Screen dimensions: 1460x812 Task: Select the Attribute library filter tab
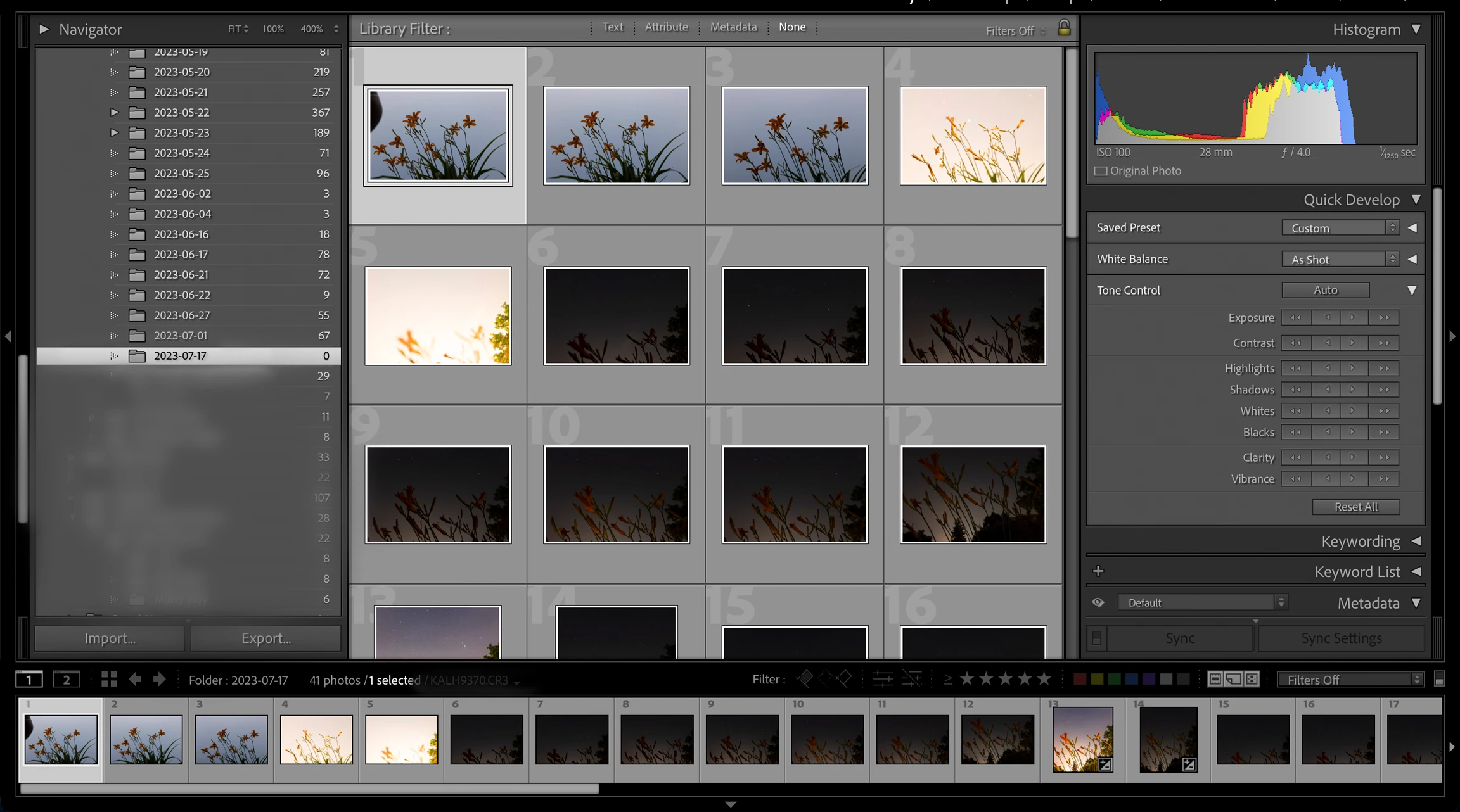(666, 27)
